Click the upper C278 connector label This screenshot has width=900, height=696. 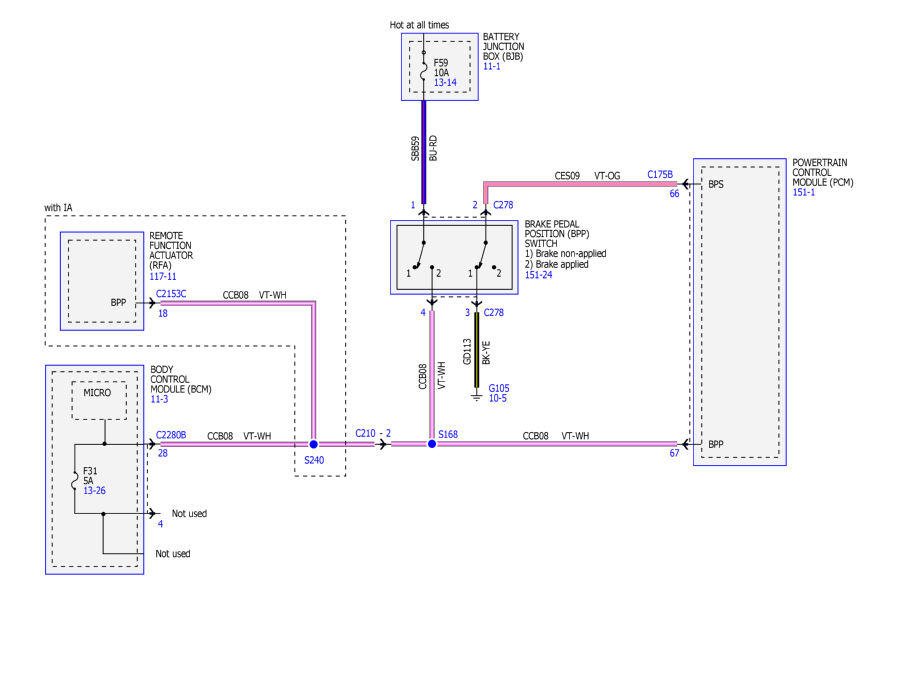click(503, 205)
